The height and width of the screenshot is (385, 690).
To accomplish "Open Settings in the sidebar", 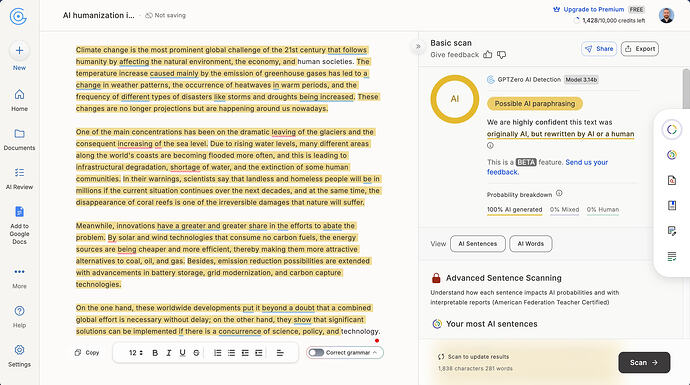I will click(x=19, y=356).
